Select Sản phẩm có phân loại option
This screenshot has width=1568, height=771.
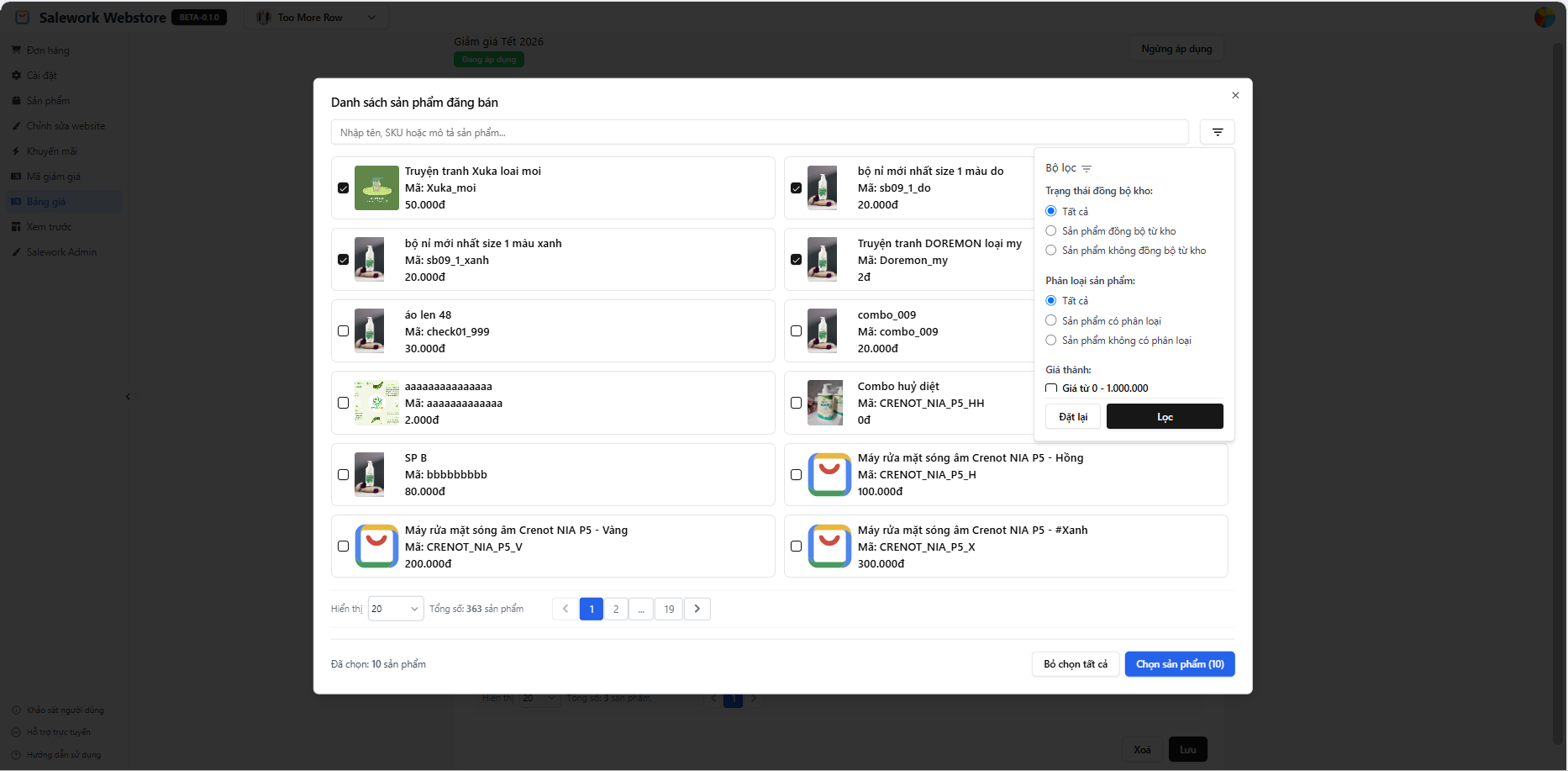point(1051,320)
